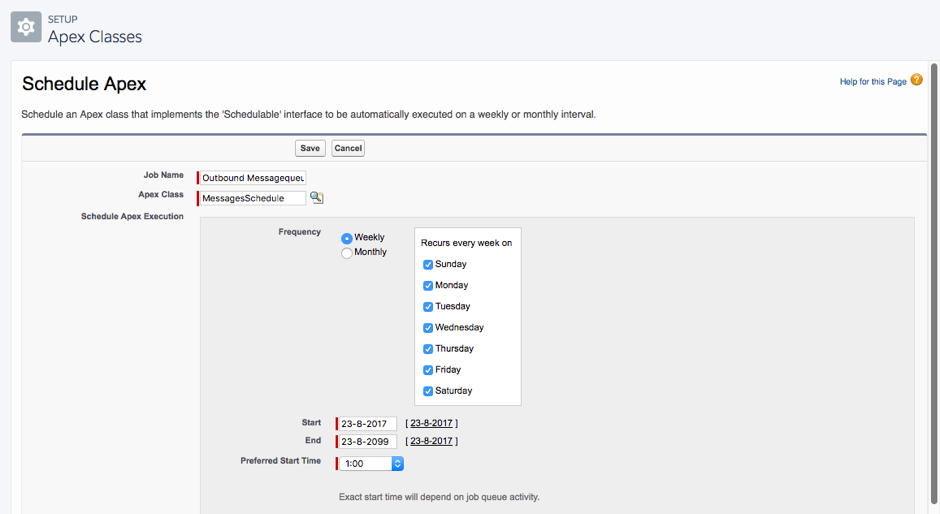Screen dimensions: 940x514
Task: Click the Setup gear icon
Action: (x=26, y=27)
